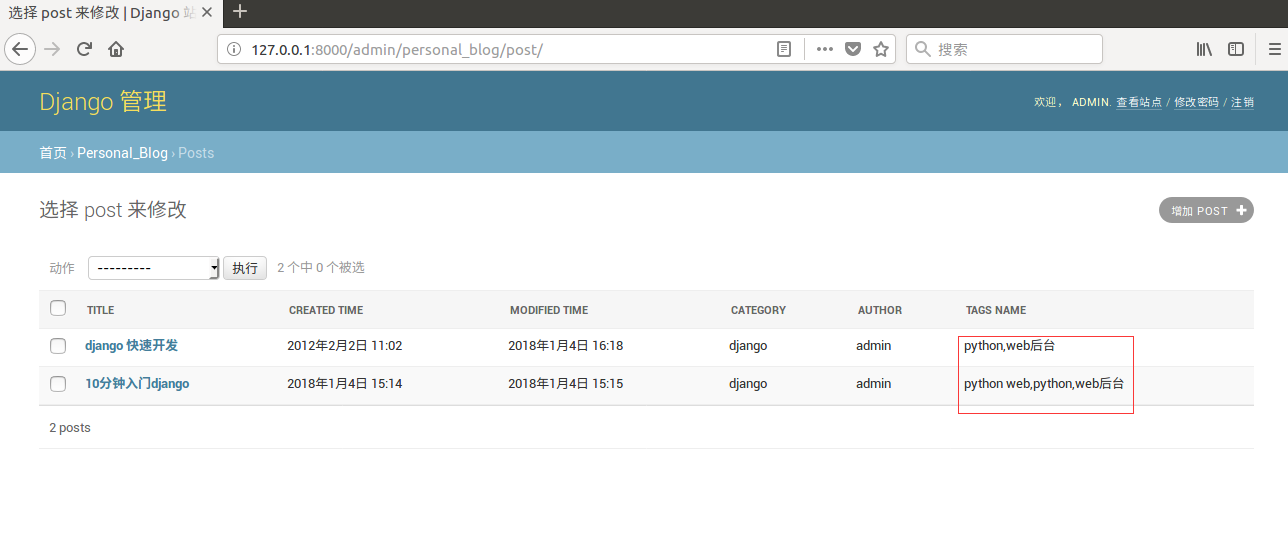
Task: Bookmark this page with star icon
Action: [x=881, y=49]
